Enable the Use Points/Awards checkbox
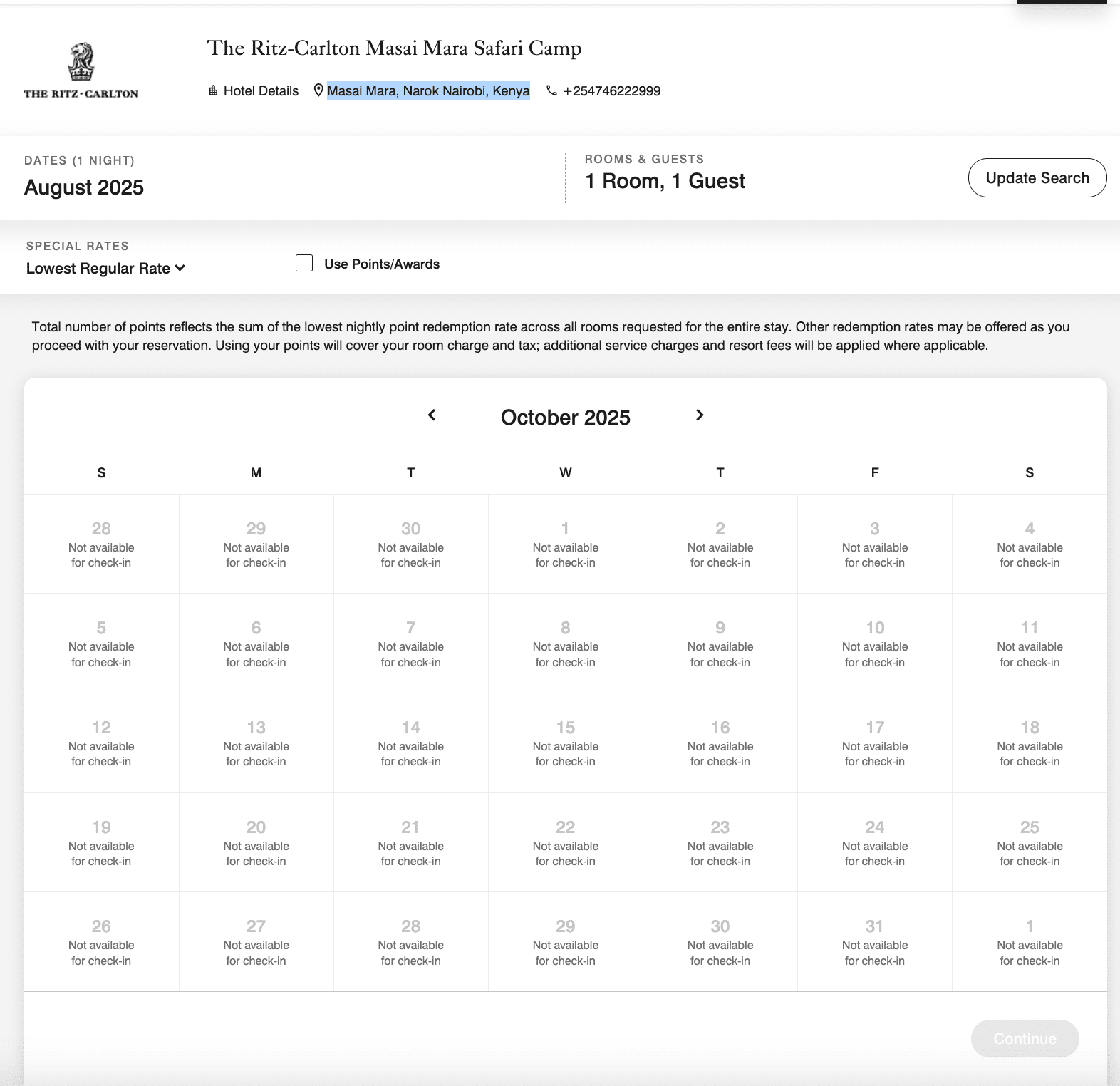1120x1086 pixels. tap(304, 263)
